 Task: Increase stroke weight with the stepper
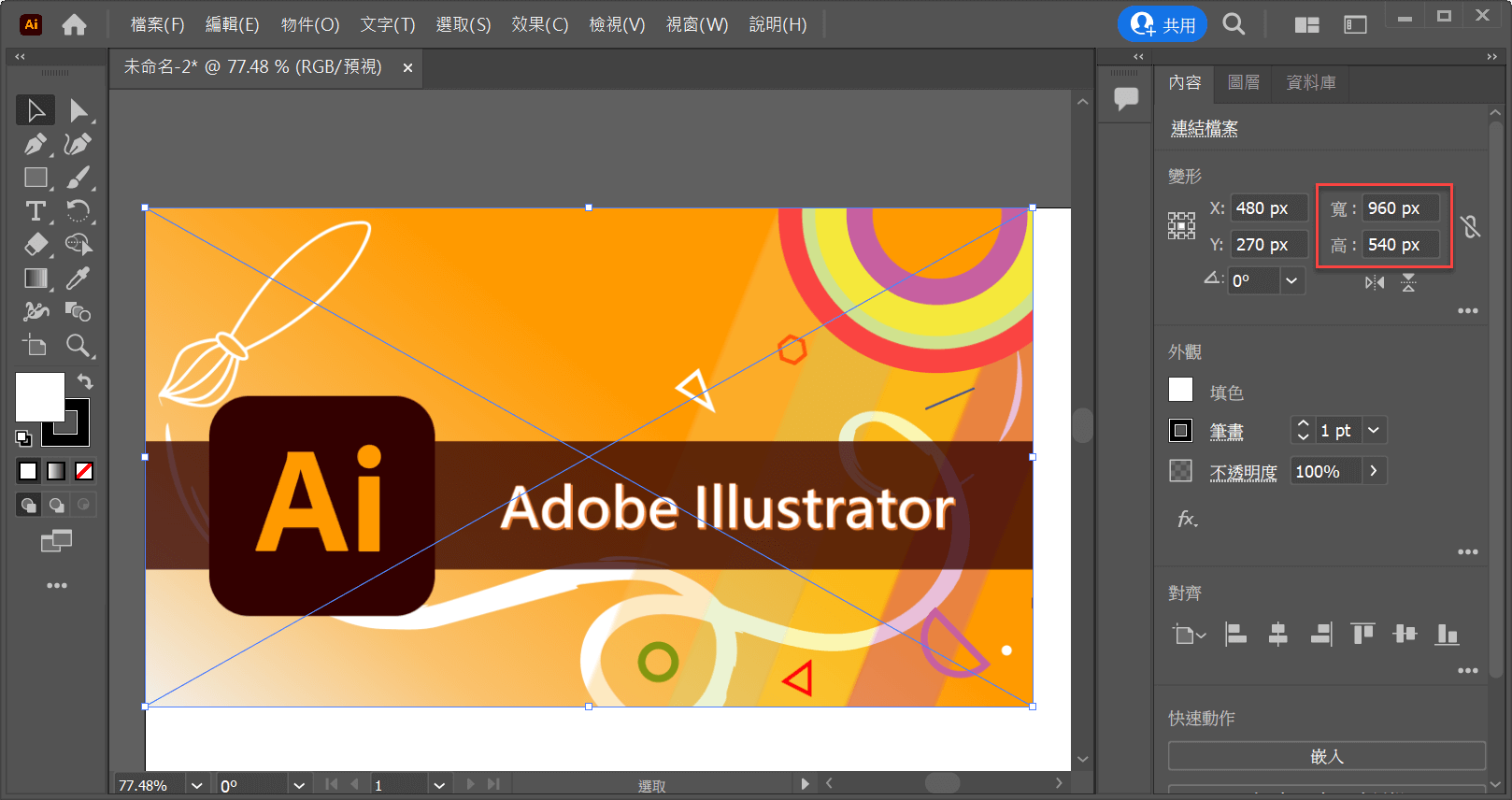pos(1303,424)
